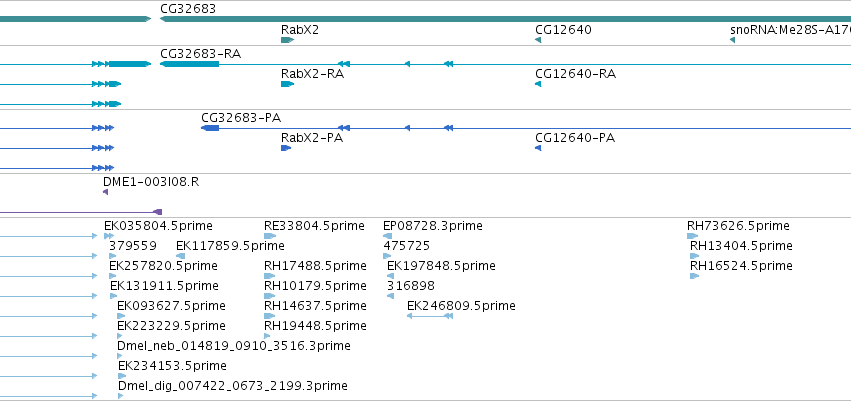Screen dimensions: 851x401
Task: Click the RabX2 gene arrow glyph
Action: tap(287, 40)
